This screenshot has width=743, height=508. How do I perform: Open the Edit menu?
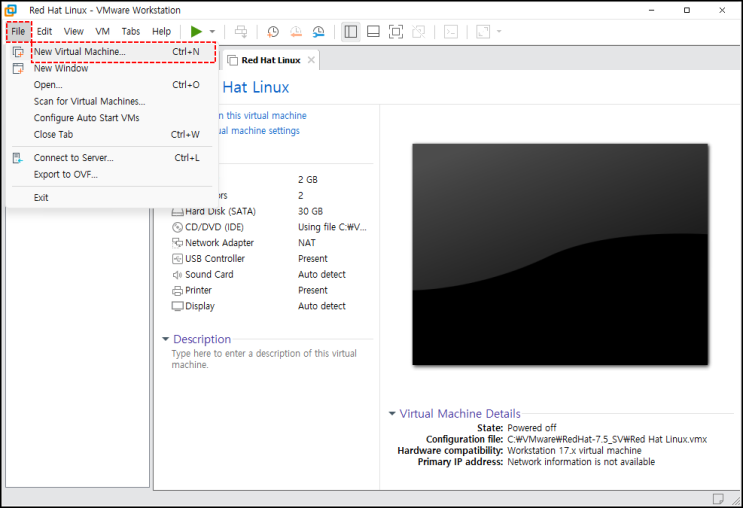pos(45,31)
